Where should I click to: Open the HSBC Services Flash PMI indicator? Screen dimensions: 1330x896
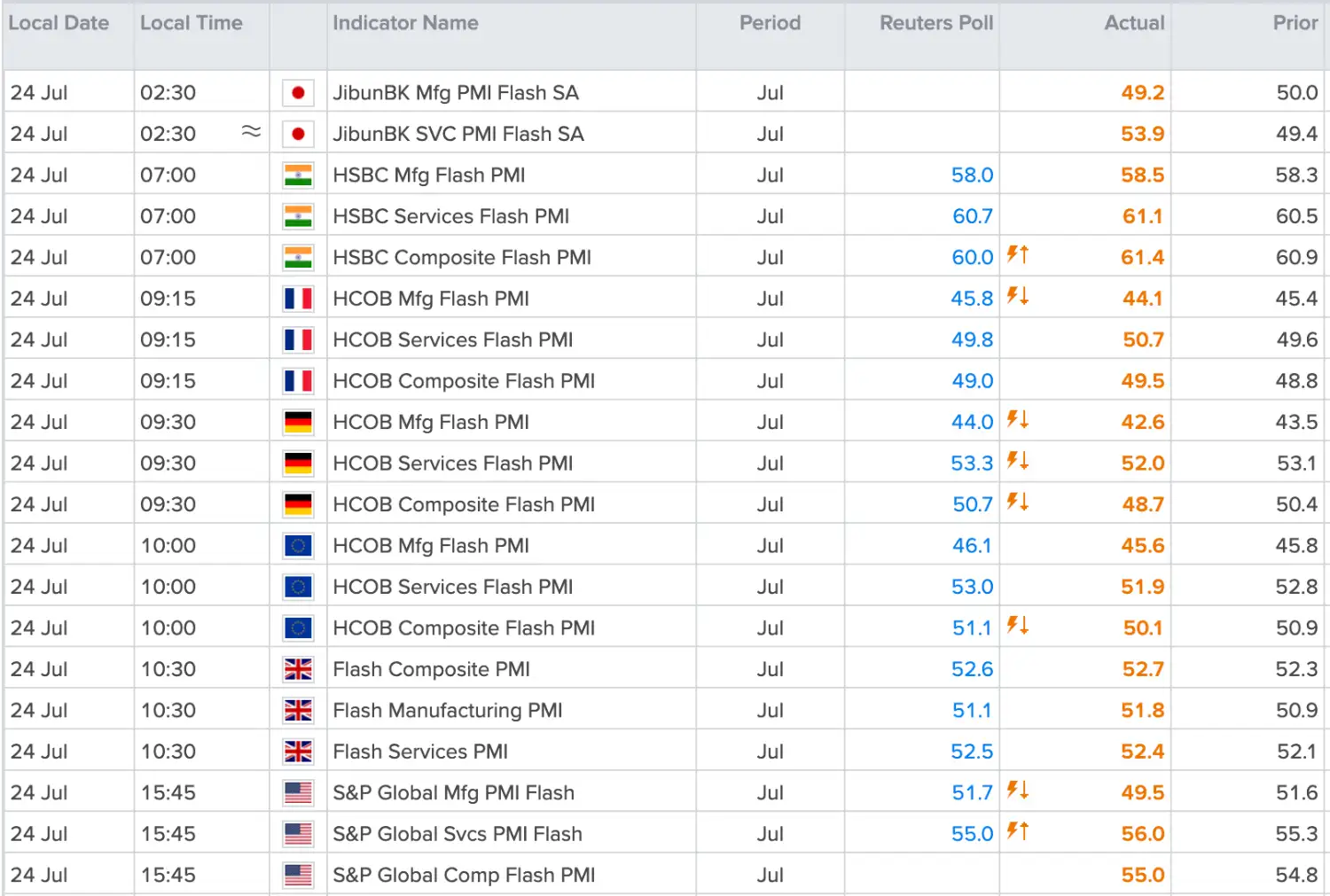pyautogui.click(x=451, y=216)
